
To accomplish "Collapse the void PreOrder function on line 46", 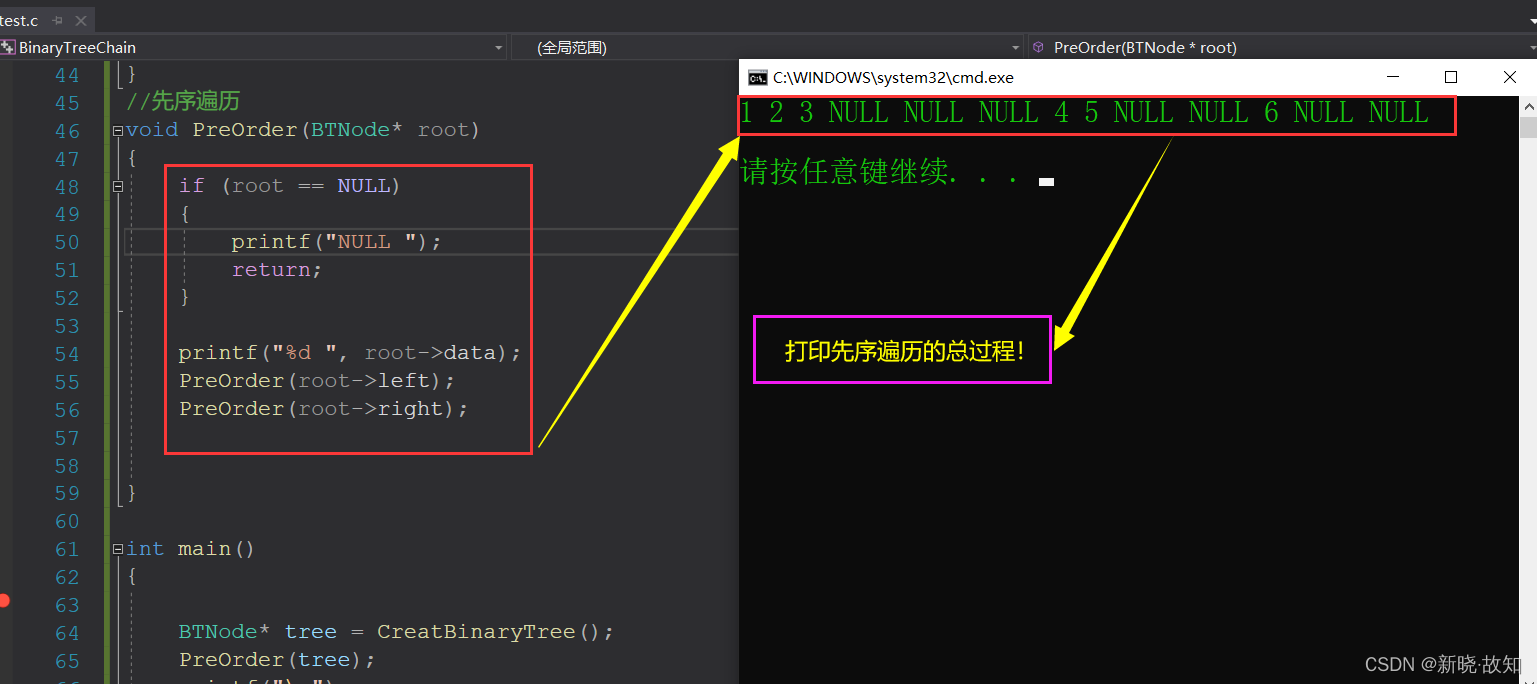I will (x=117, y=129).
